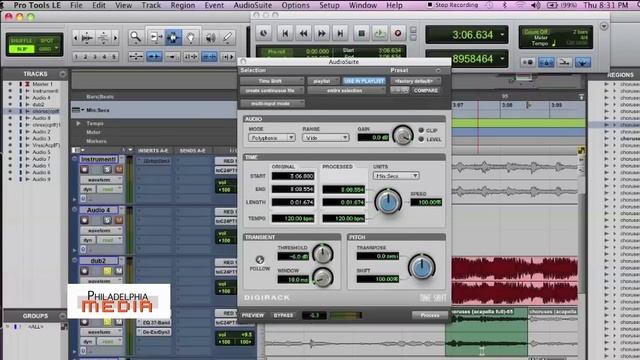The height and width of the screenshot is (360, 640).
Task: Enable Spot edit mode
Action: tap(47, 40)
